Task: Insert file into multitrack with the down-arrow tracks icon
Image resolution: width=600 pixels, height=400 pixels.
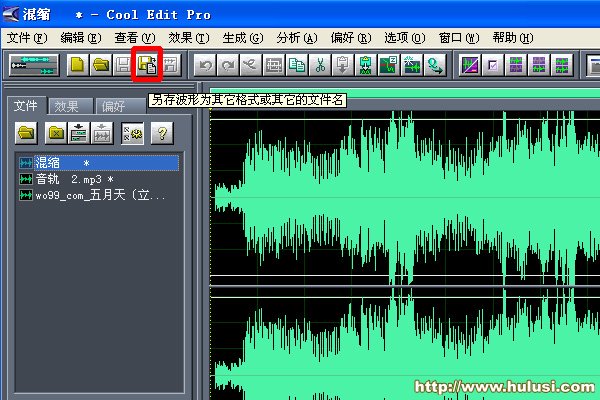Action: tap(79, 133)
